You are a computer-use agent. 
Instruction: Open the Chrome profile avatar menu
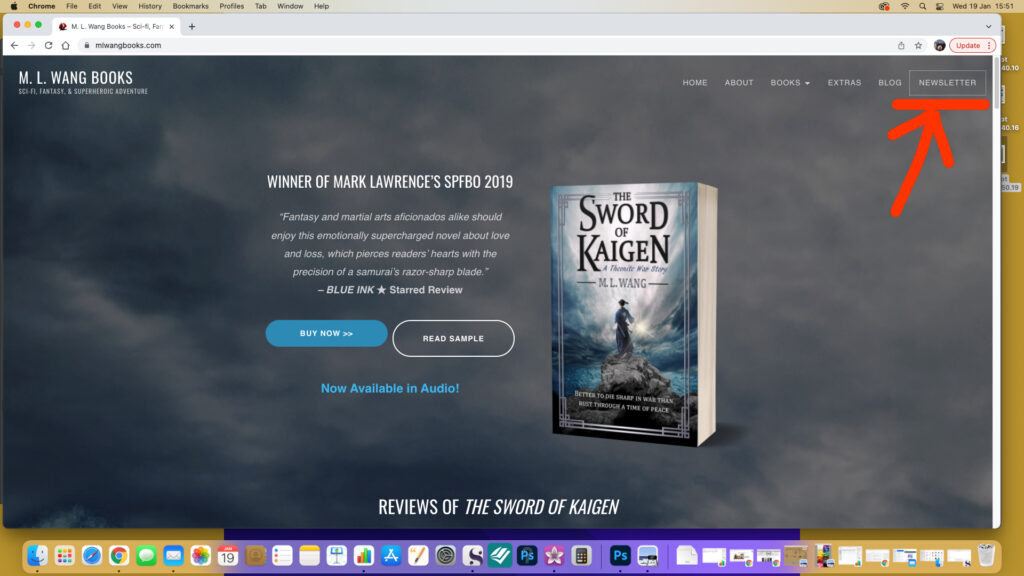coord(940,45)
